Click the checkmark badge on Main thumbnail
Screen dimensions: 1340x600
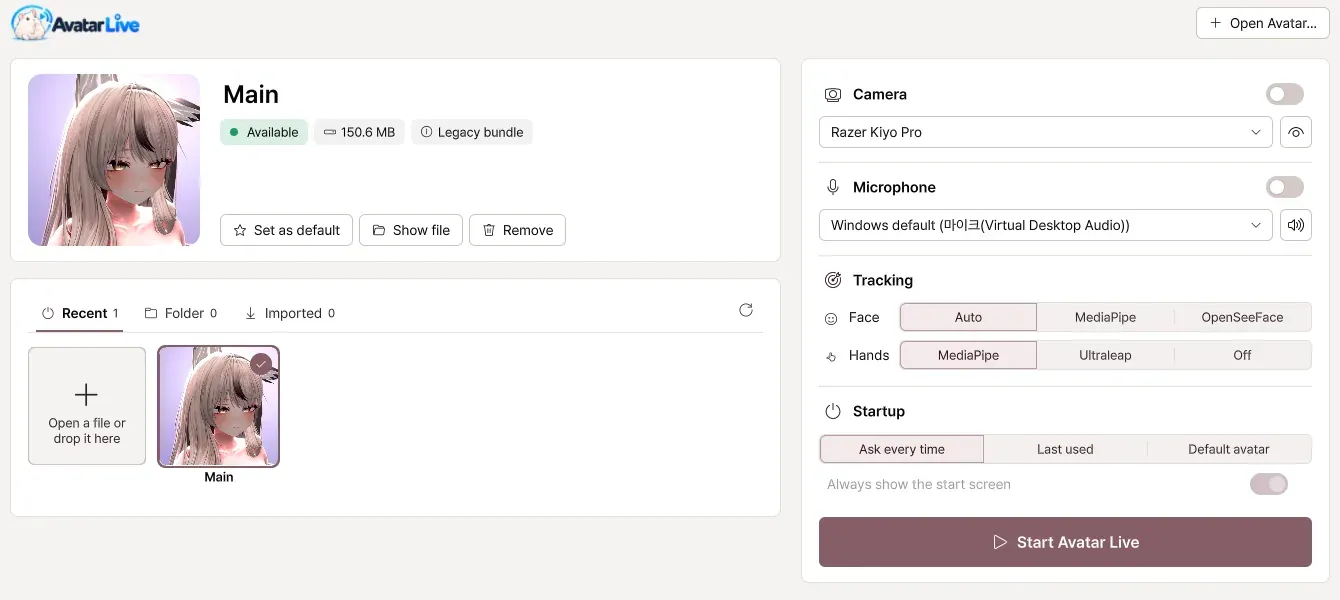point(261,365)
